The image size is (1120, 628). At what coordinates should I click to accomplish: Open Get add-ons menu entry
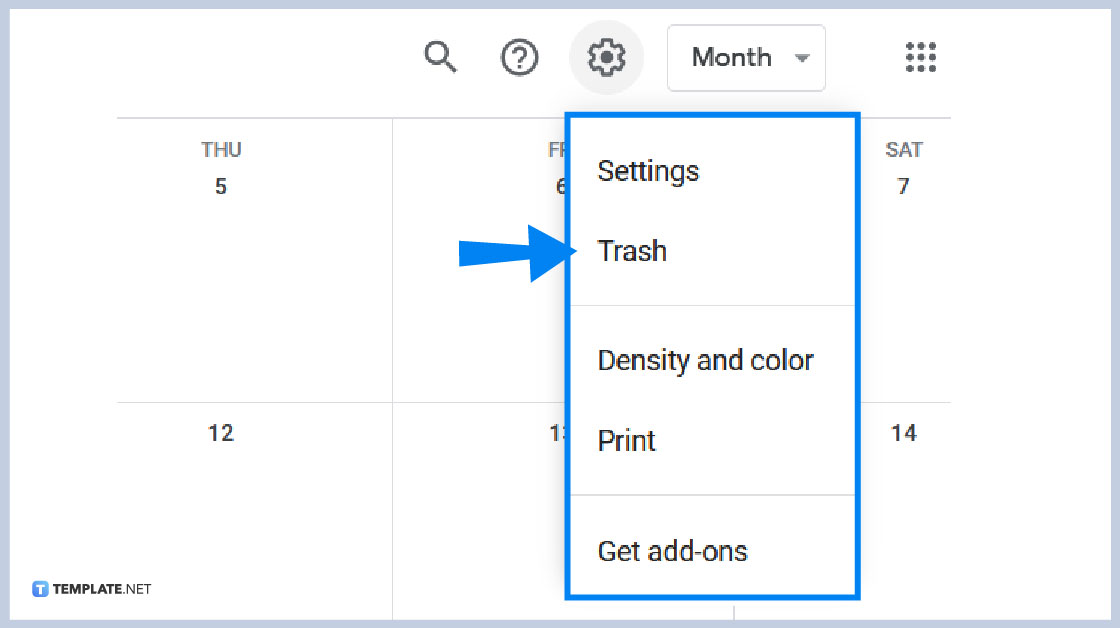tap(672, 550)
